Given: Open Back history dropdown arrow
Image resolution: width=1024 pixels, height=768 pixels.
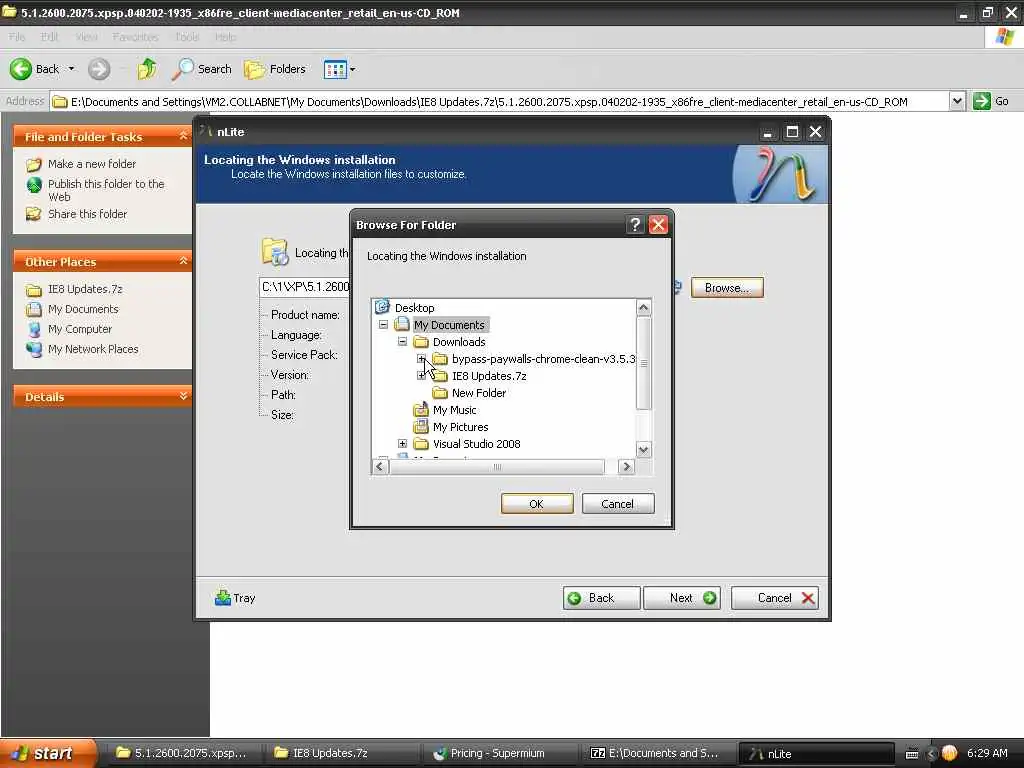Looking at the screenshot, I should coord(71,69).
